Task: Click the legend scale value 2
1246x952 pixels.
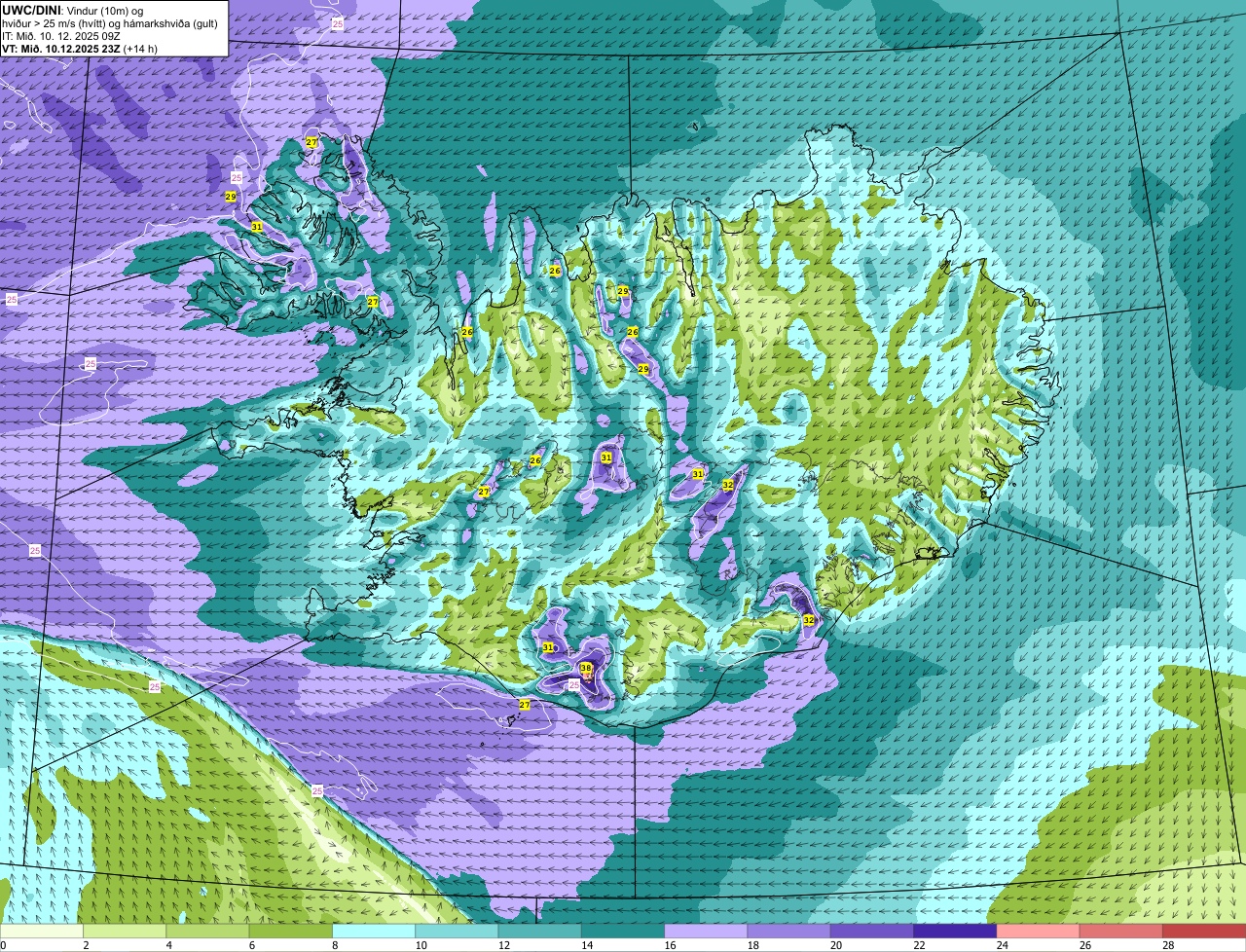Action: tap(86, 945)
